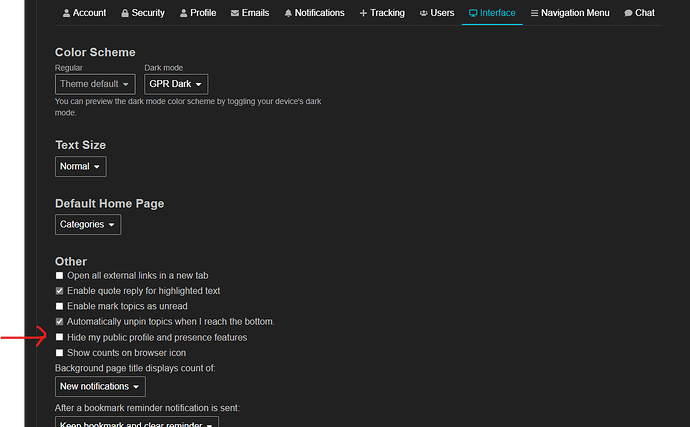This screenshot has height=427, width=690.
Task: Select the Interface tab
Action: tap(492, 13)
